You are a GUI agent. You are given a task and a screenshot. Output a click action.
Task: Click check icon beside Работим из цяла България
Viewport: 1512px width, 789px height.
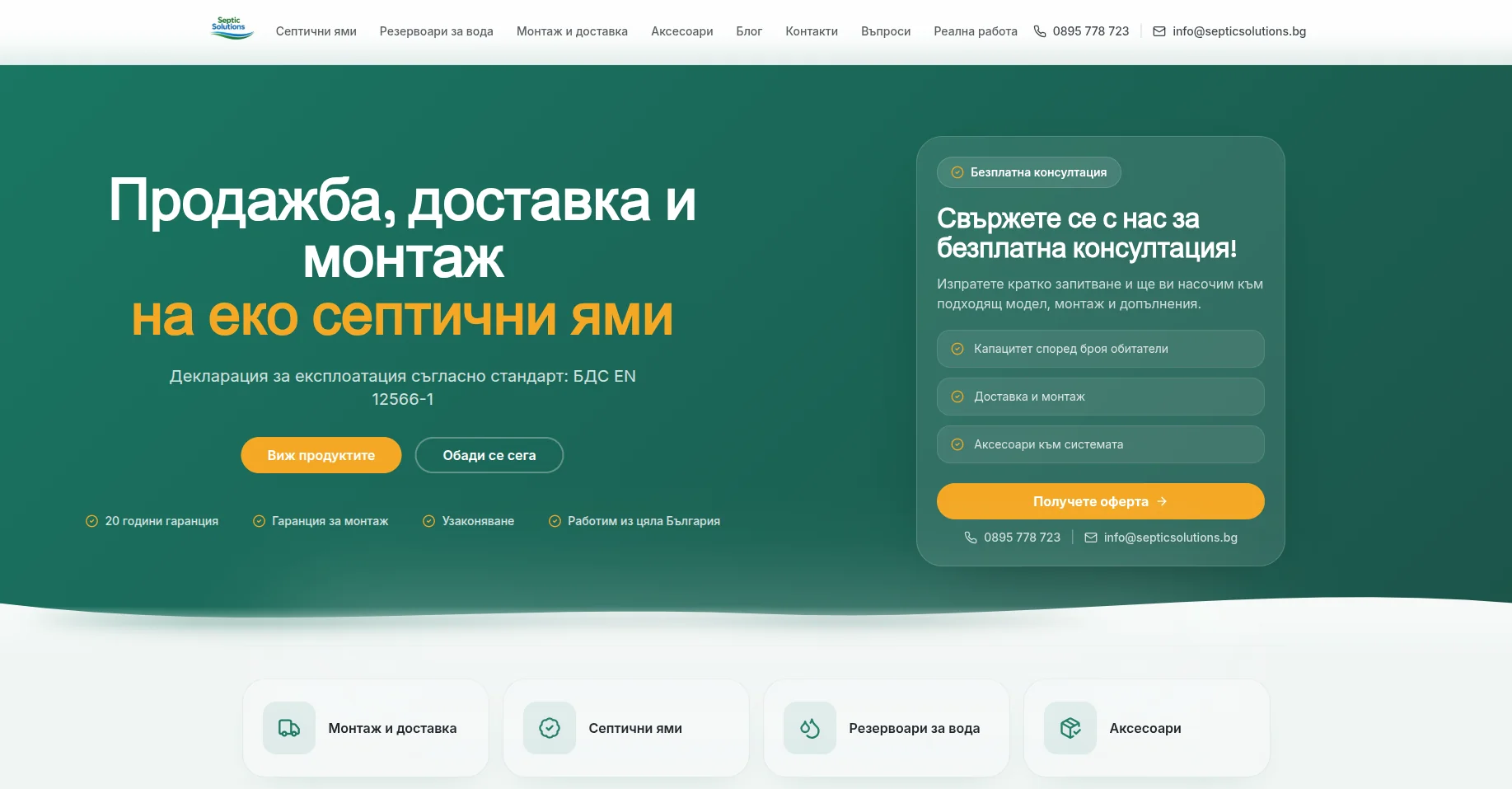coord(555,521)
